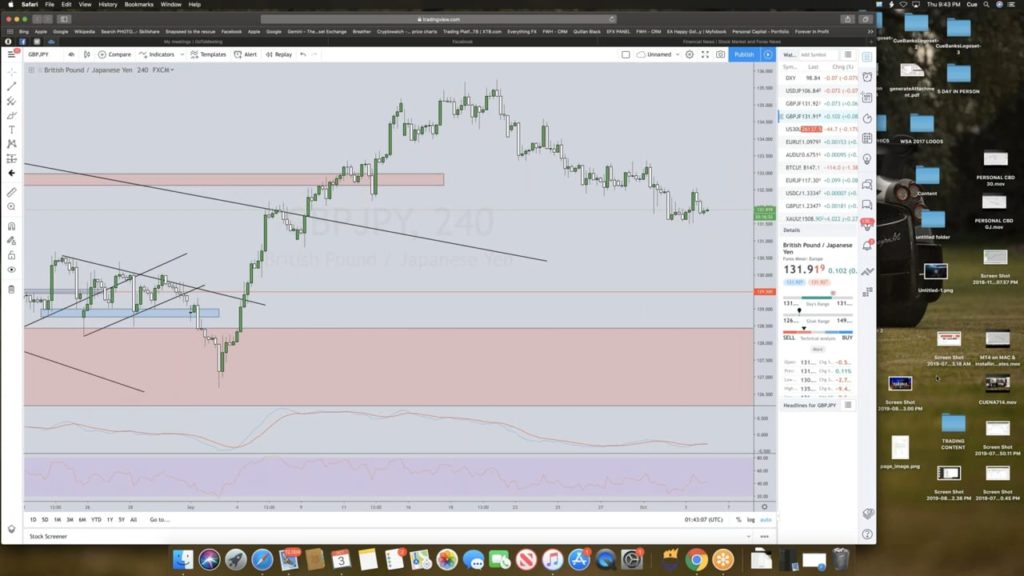This screenshot has width=1024, height=576.
Task: Select the zoom in tool
Action: pos(12,206)
